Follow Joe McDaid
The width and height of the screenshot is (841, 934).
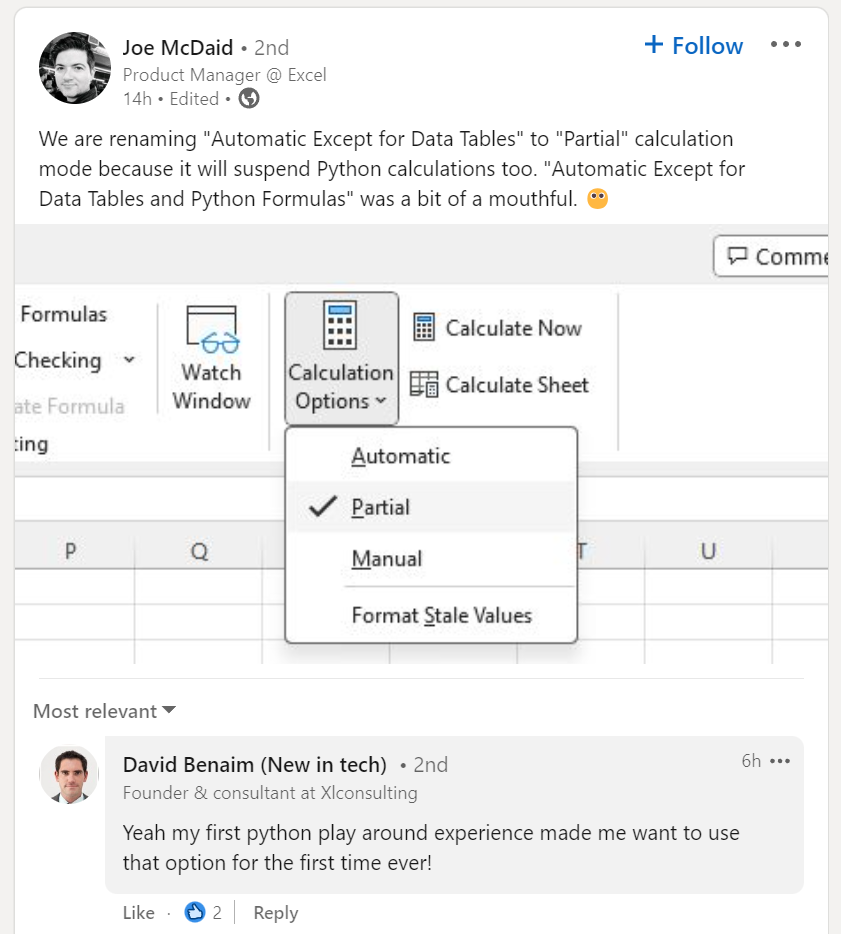pyautogui.click(x=693, y=46)
